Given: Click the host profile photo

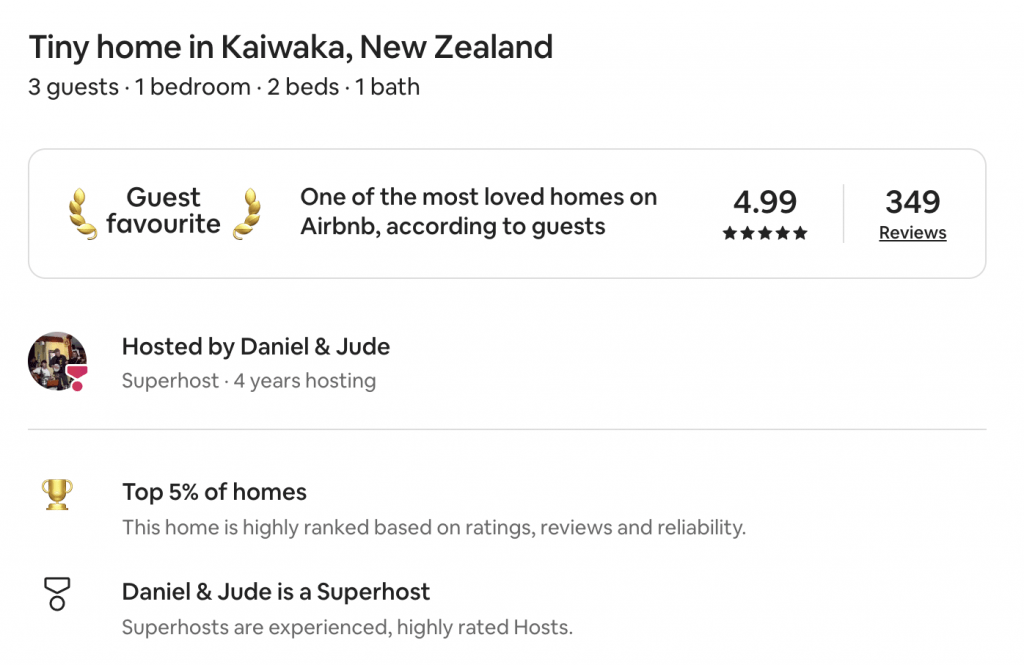Looking at the screenshot, I should coord(57,361).
